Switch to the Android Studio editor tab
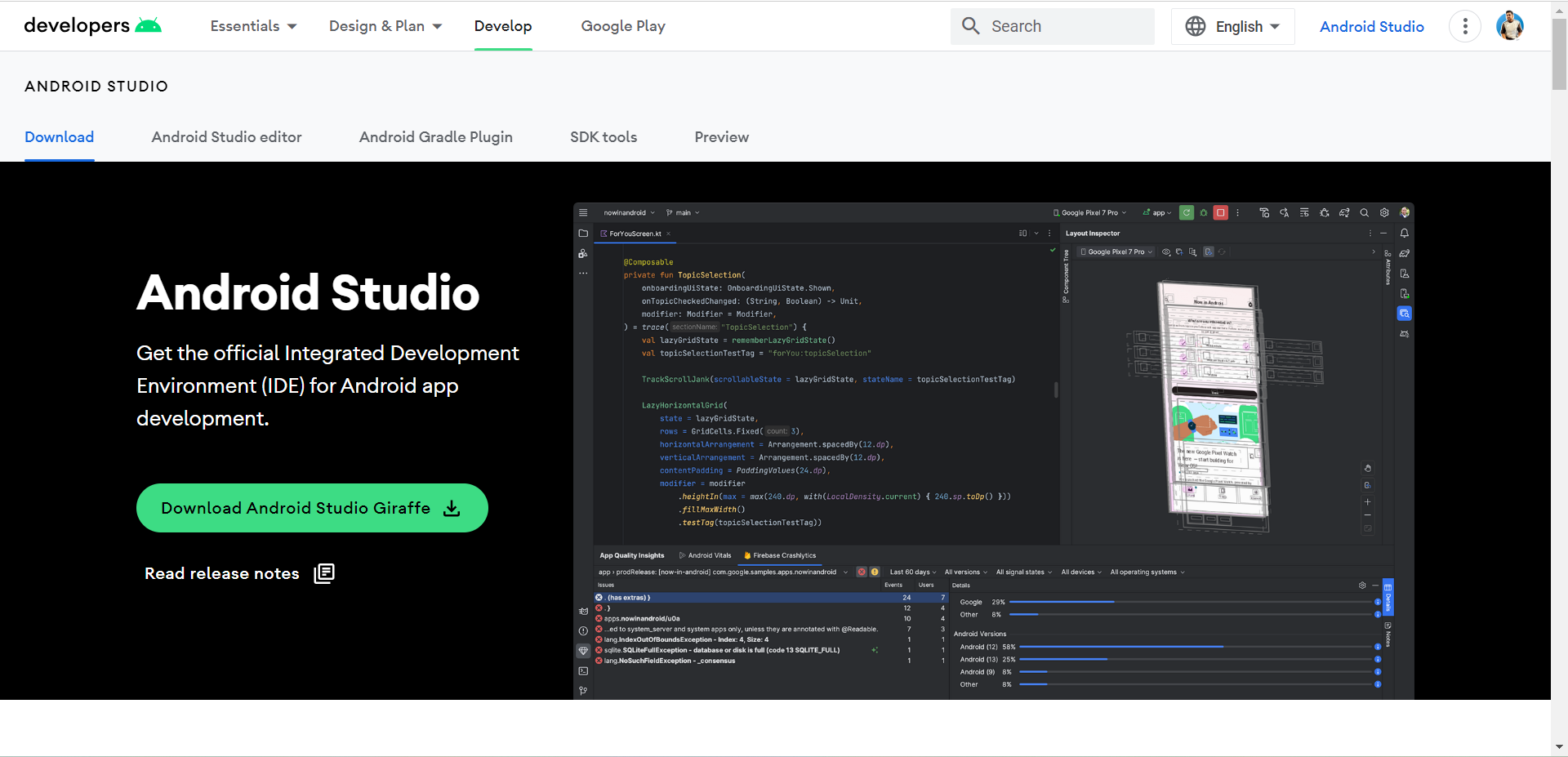This screenshot has width=1568, height=757. (227, 137)
